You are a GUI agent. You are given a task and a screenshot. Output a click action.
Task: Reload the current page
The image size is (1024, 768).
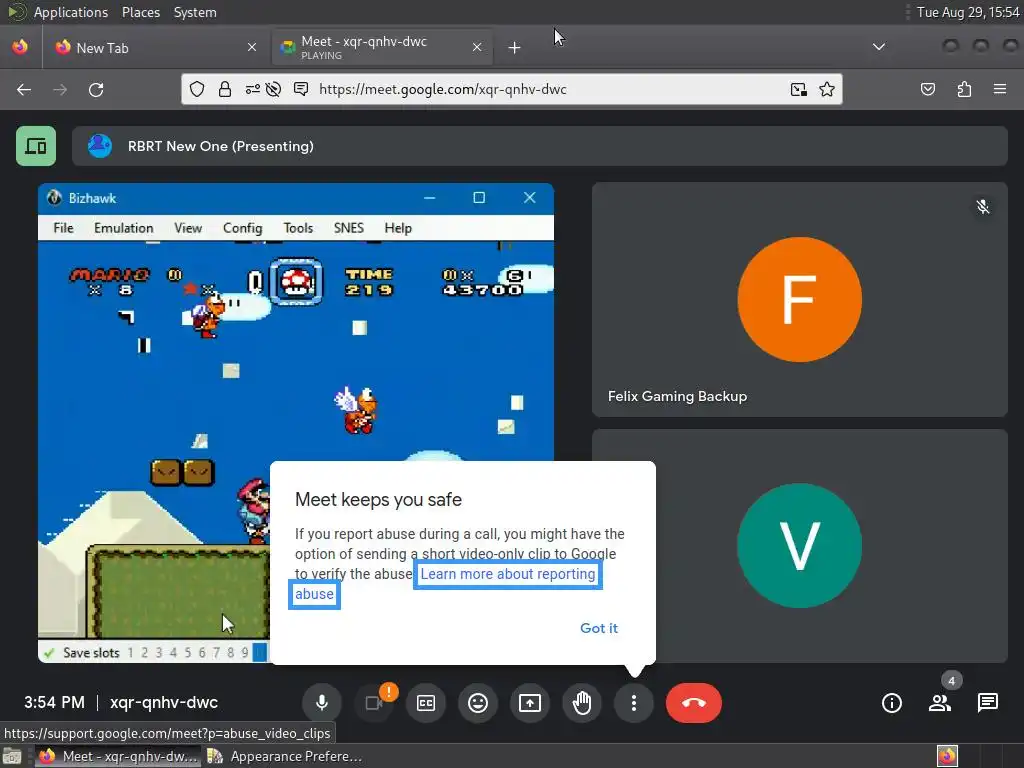click(96, 89)
